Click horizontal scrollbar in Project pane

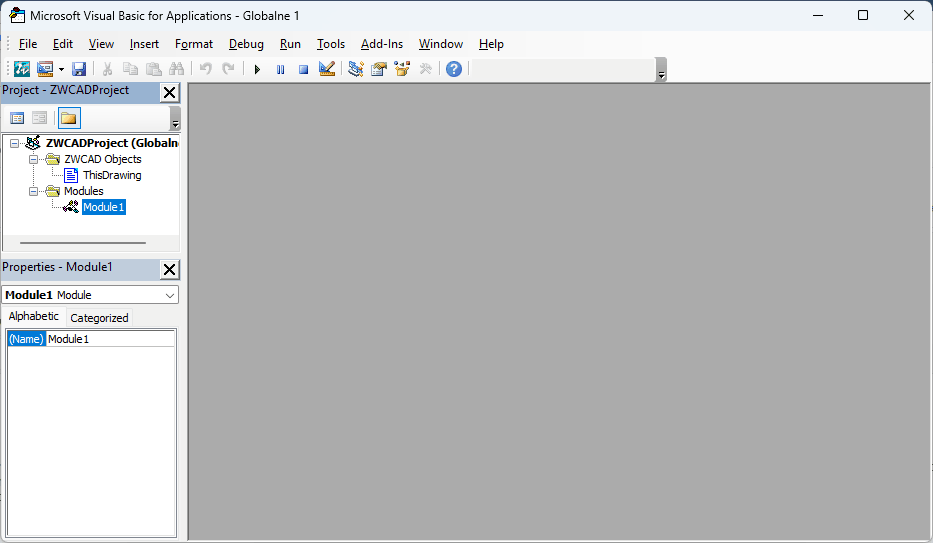tap(83, 243)
